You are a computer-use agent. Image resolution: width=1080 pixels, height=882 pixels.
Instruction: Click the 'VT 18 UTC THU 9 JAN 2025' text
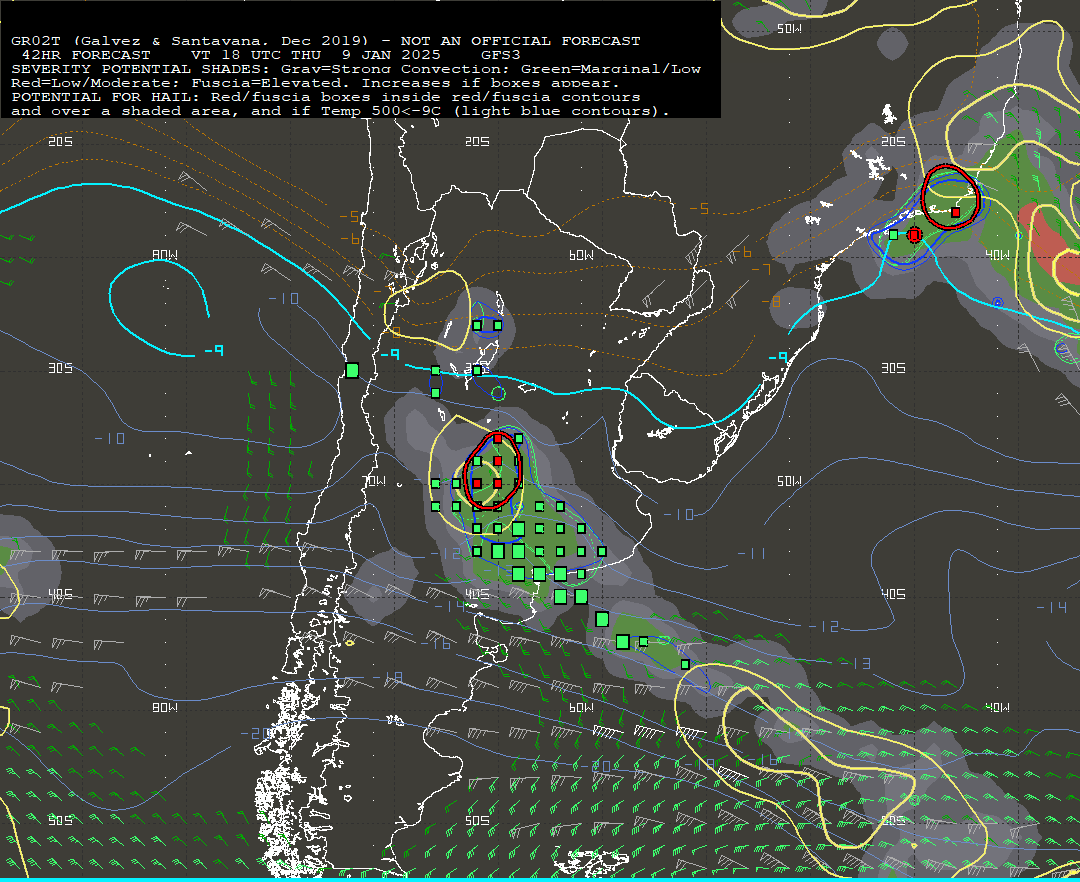click(315, 55)
